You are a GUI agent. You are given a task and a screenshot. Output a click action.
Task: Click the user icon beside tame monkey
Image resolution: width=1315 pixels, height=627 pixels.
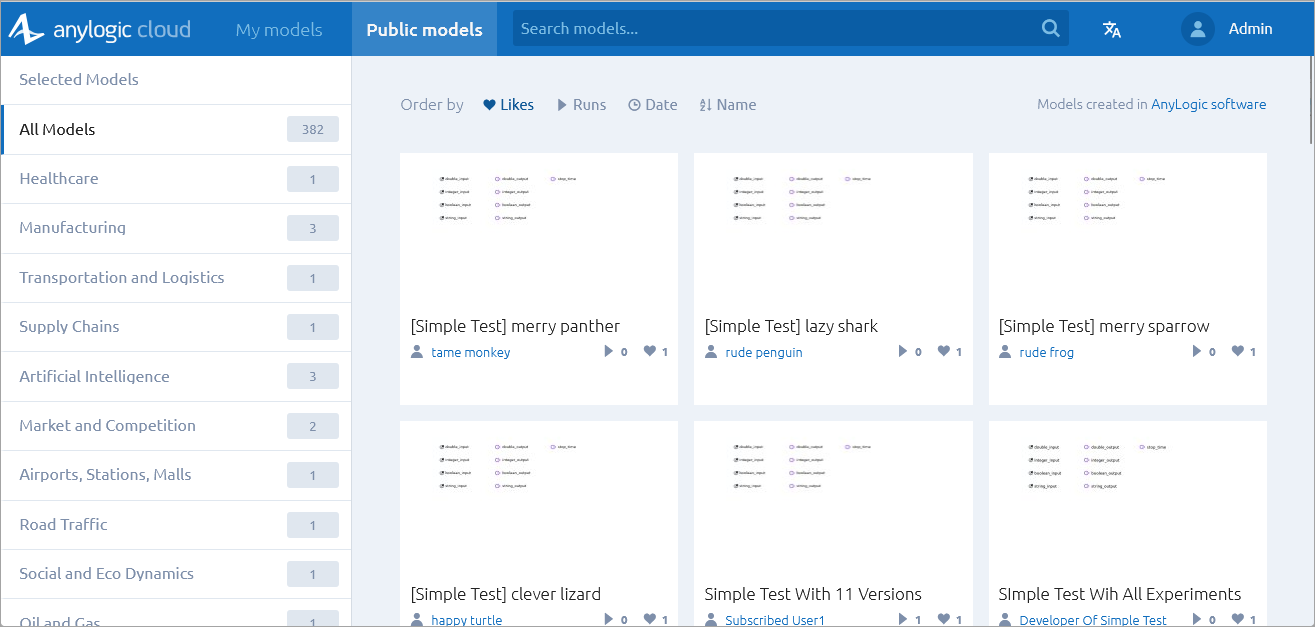pyautogui.click(x=417, y=352)
